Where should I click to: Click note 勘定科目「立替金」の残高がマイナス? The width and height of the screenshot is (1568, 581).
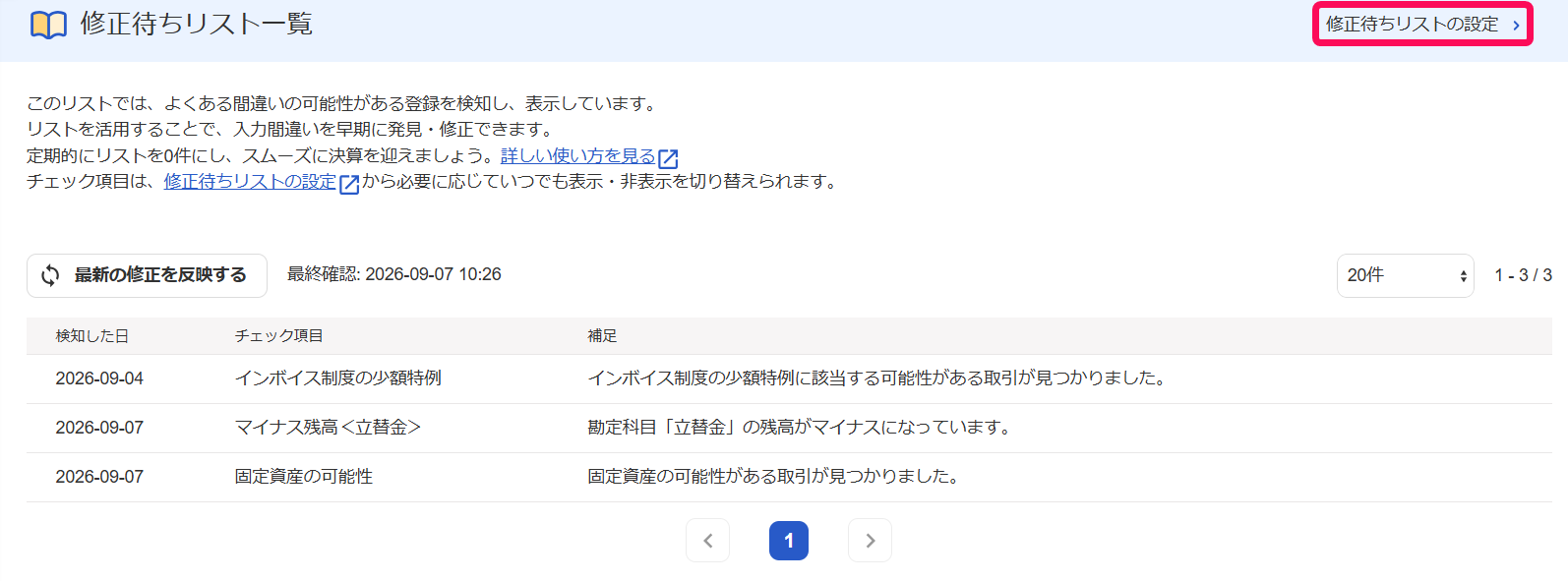(x=800, y=428)
